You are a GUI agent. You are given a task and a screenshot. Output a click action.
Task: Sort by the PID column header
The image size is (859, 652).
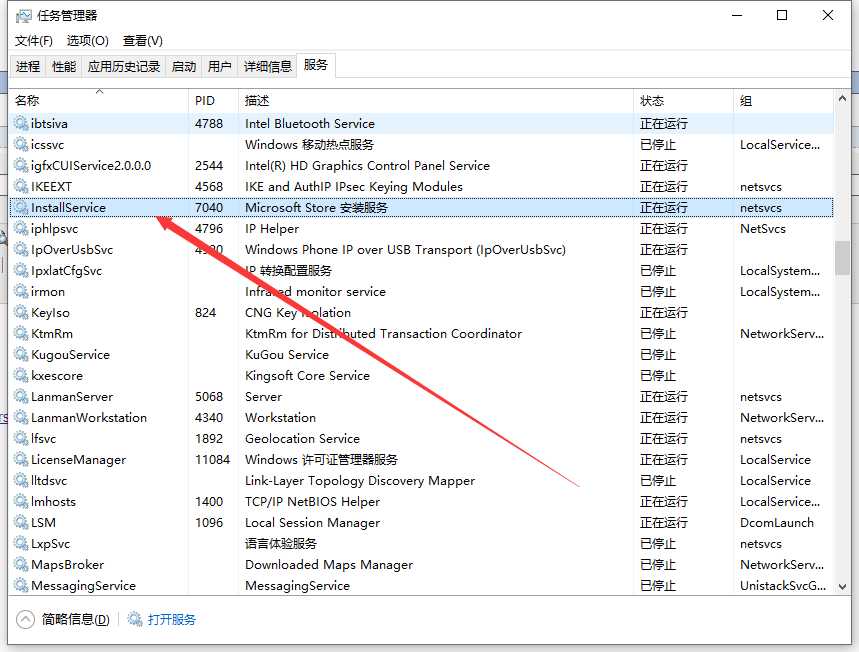click(214, 100)
